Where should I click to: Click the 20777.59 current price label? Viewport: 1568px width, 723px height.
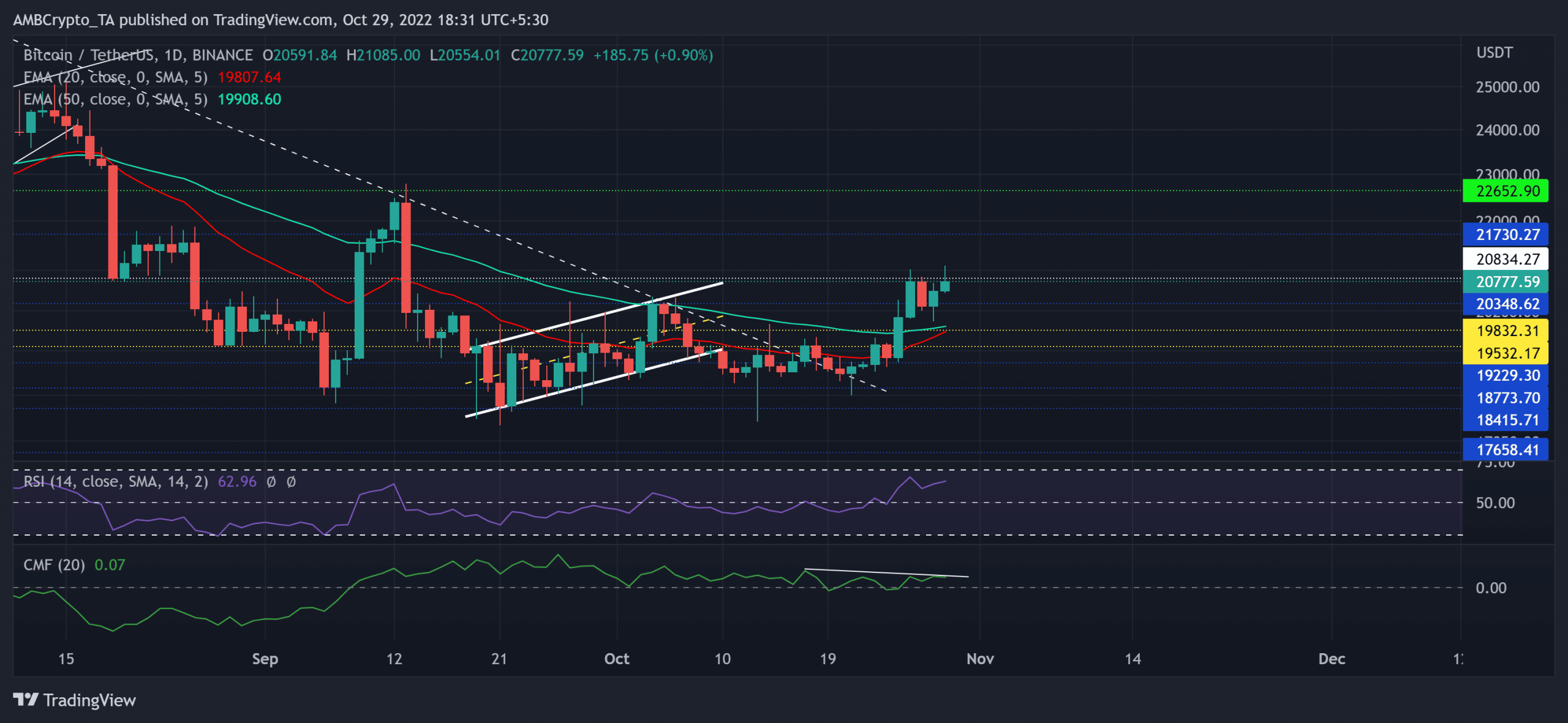coord(1506,282)
